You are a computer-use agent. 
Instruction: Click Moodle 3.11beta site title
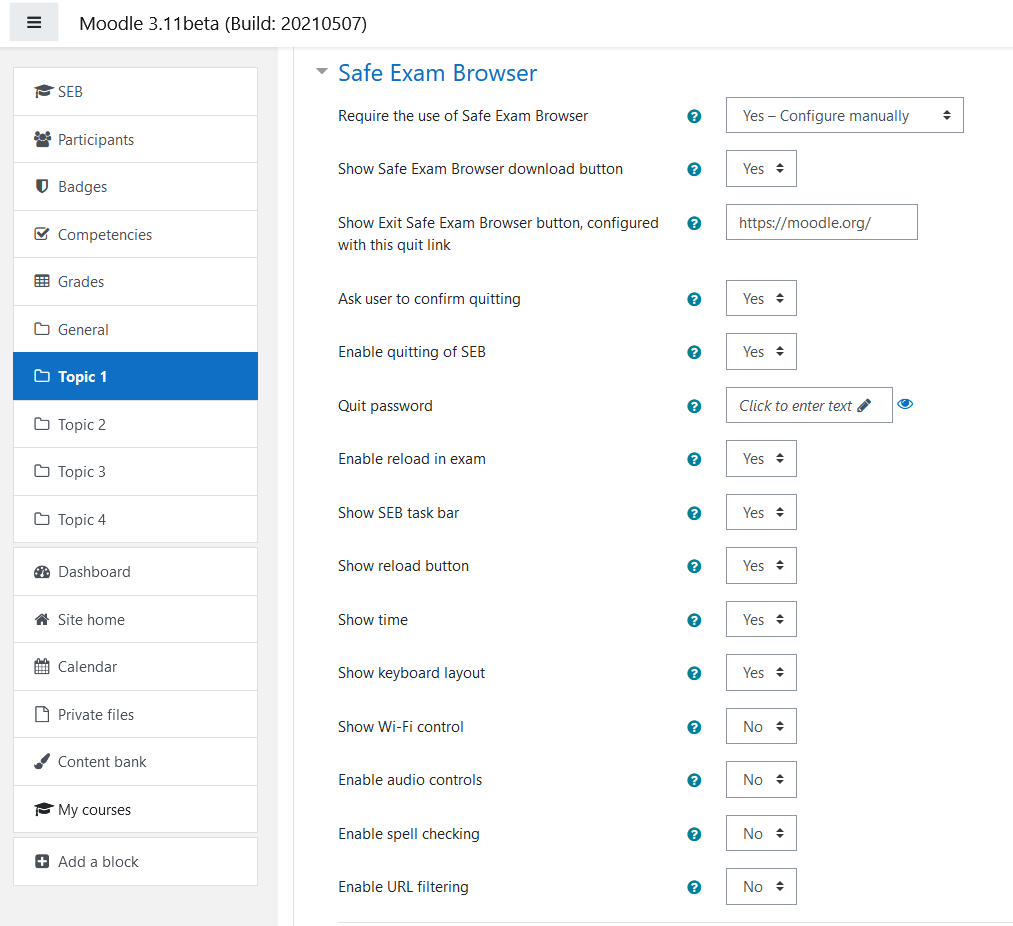pyautogui.click(x=223, y=24)
